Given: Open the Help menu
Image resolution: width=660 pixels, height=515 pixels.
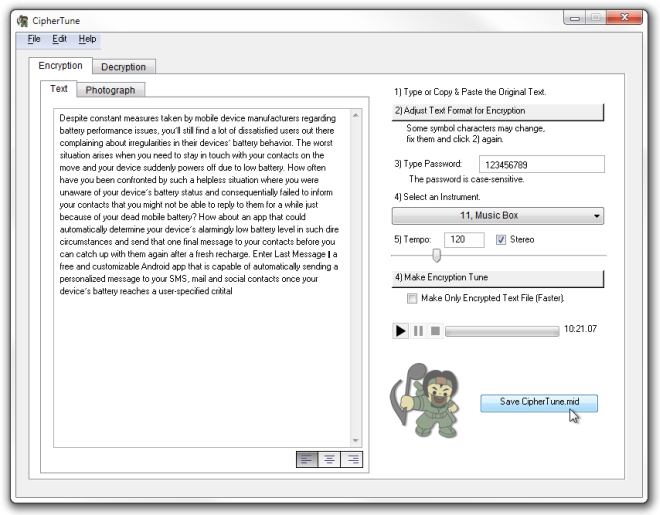Looking at the screenshot, I should point(88,39).
